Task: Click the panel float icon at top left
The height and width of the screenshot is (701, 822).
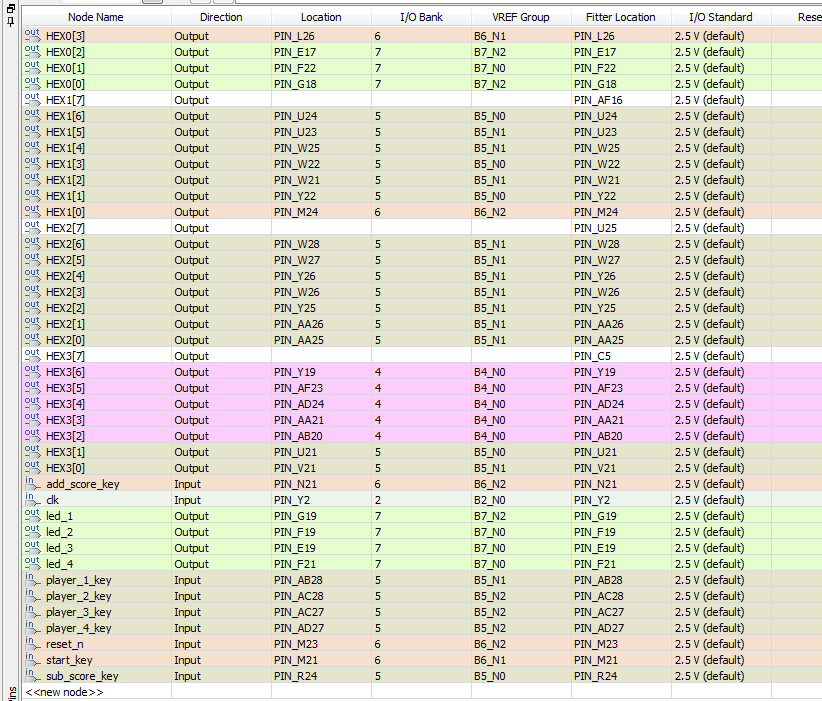Action: [10, 9]
